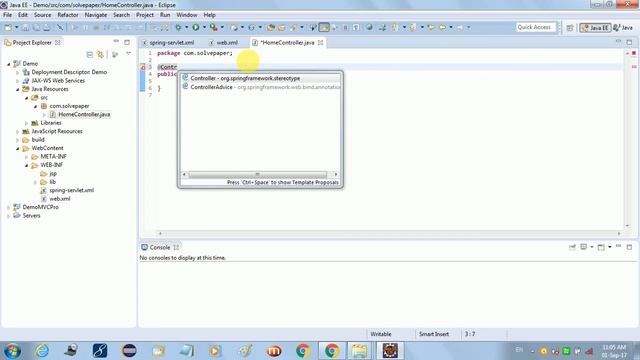This screenshot has width=640, height=360.
Task: Click the Next Annotation toolbar icon
Action: click(395, 27)
